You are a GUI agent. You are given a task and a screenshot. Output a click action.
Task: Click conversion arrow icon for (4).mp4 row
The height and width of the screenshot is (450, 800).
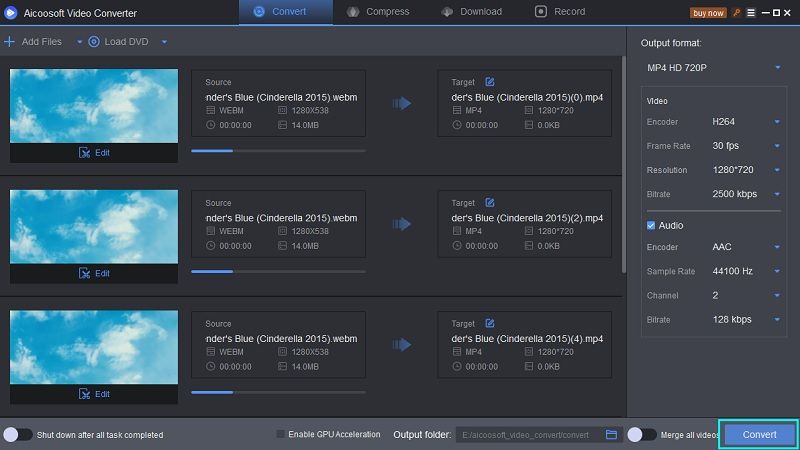(402, 345)
